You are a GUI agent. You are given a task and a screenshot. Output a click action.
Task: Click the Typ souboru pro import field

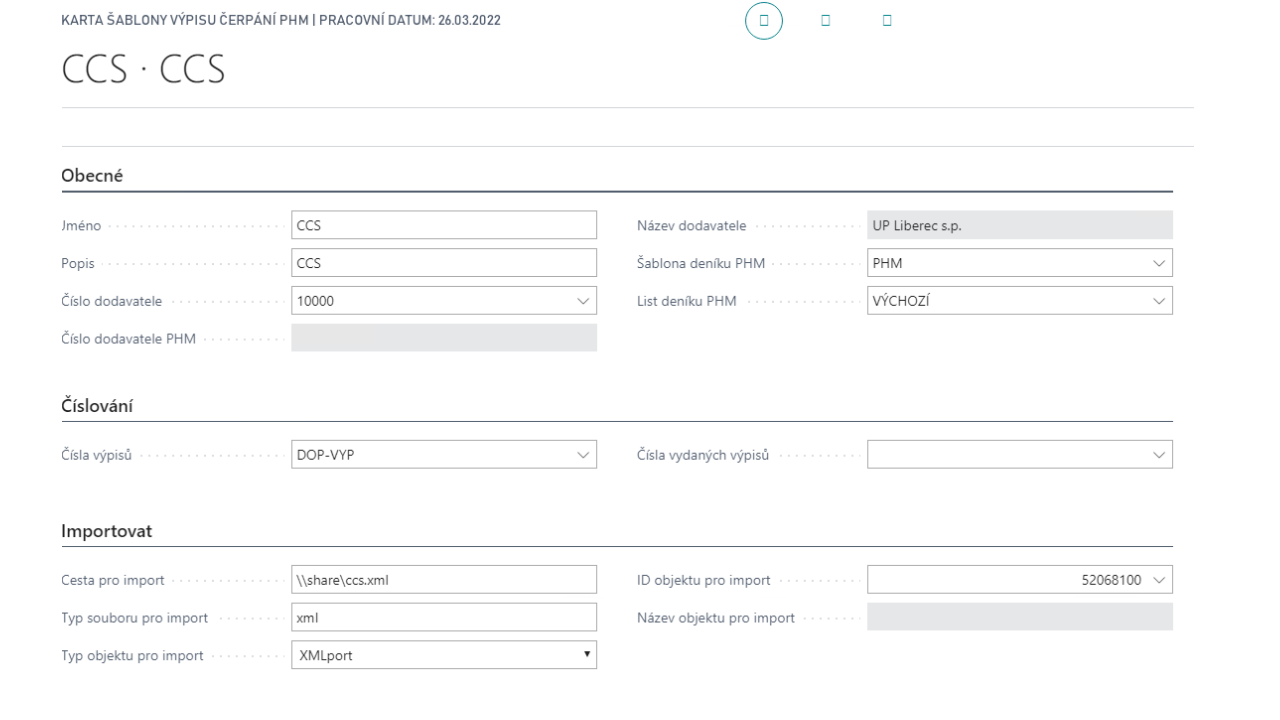click(x=444, y=617)
